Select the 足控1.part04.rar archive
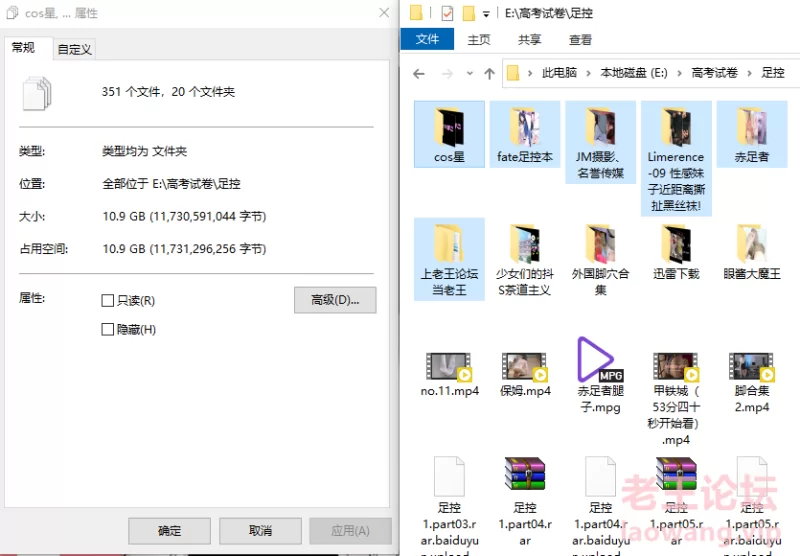 524,501
